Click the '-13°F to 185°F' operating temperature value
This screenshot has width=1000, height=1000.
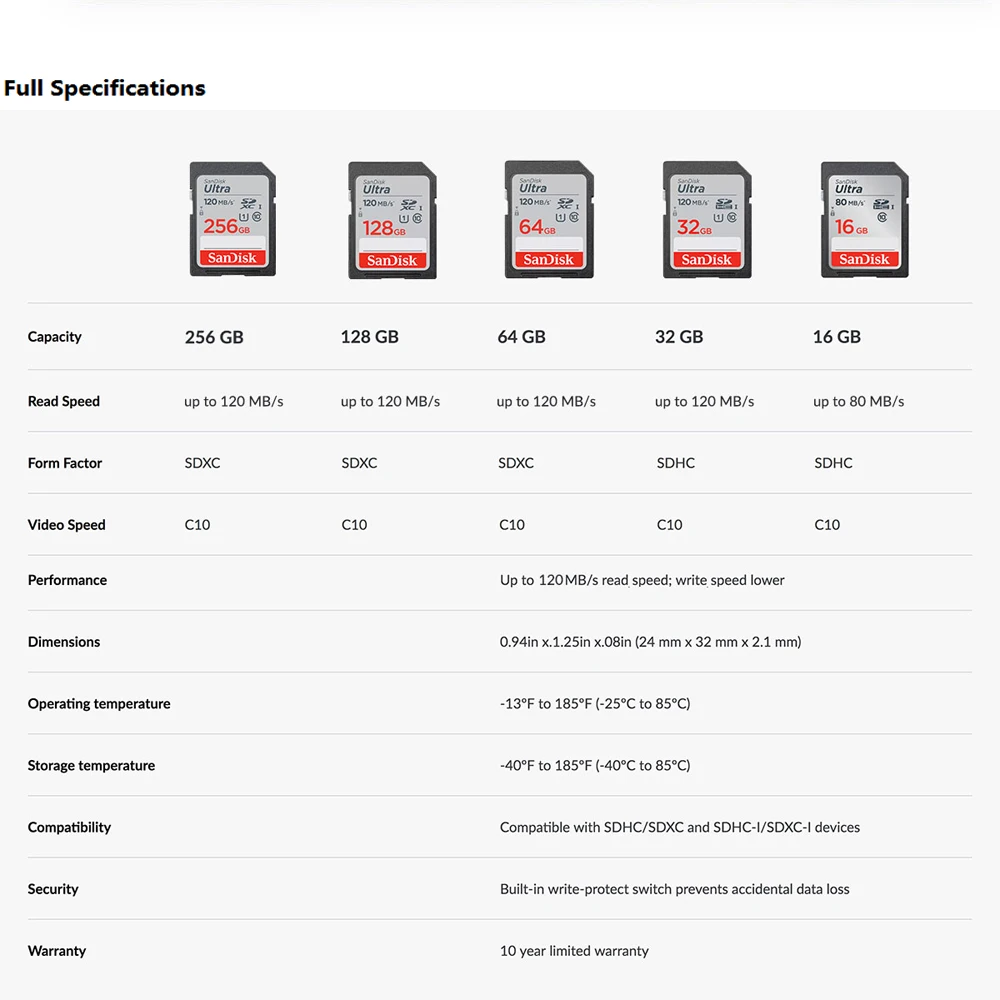coord(595,704)
